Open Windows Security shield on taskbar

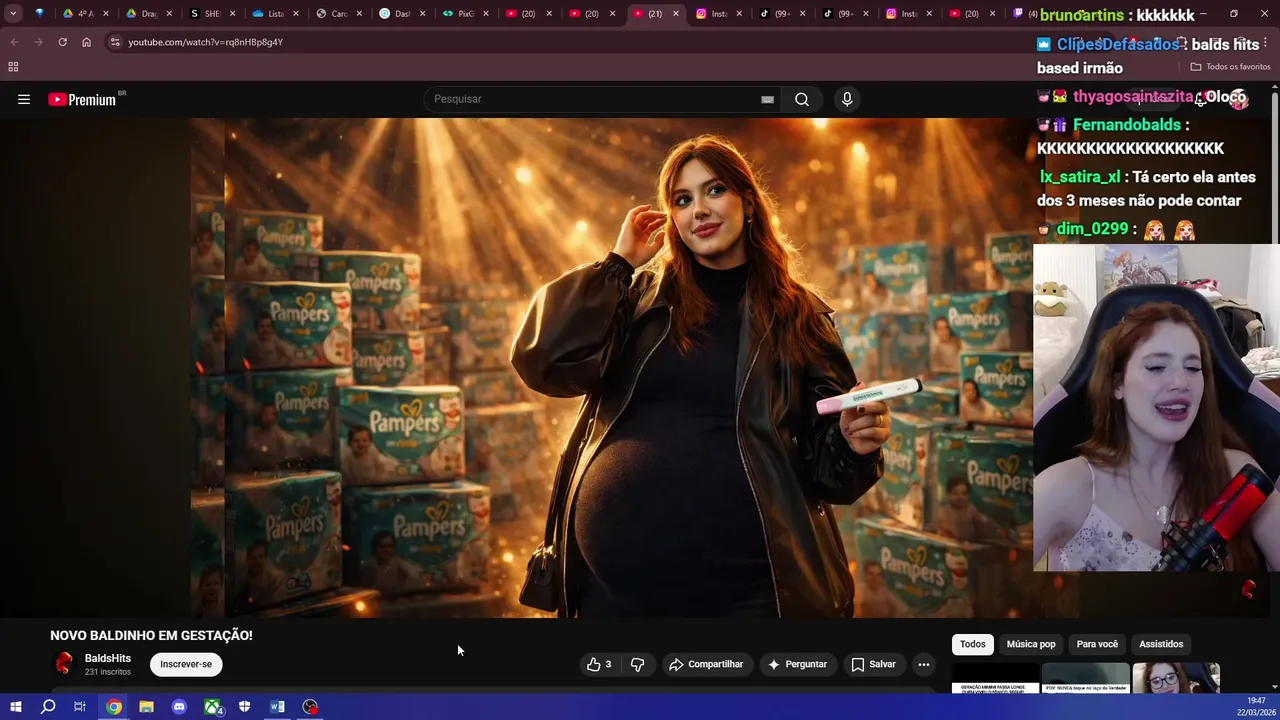(244, 707)
